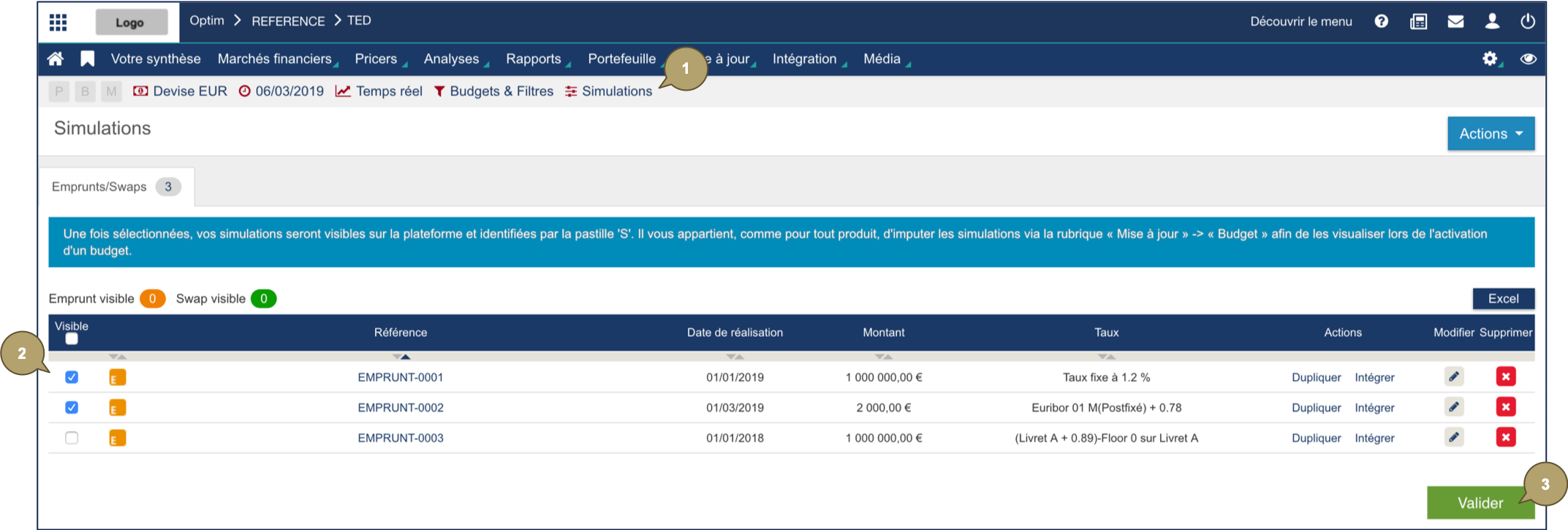This screenshot has width=1568, height=530.
Task: Open Temps réel setting
Action: pos(379,91)
